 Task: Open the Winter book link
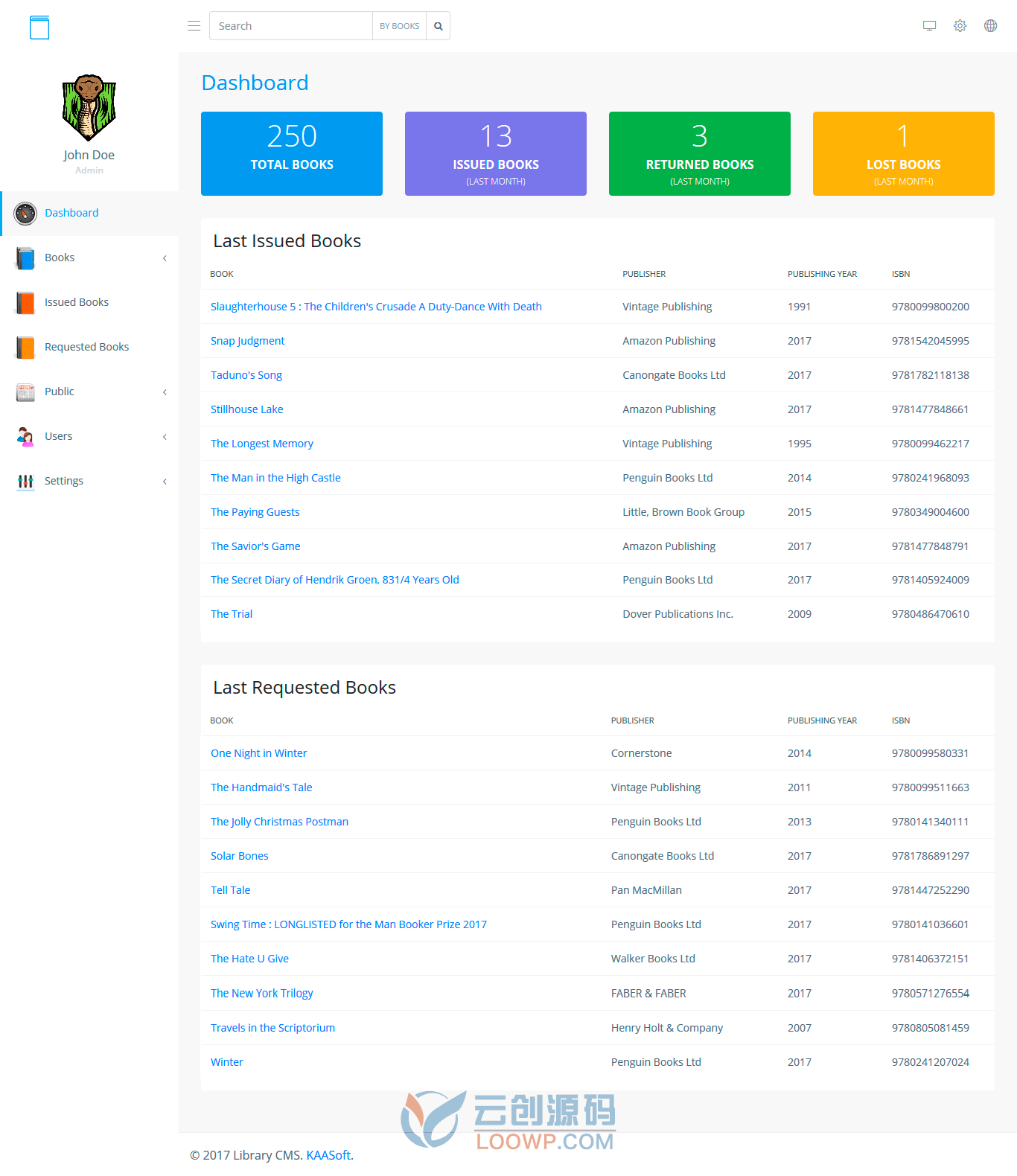point(226,1062)
